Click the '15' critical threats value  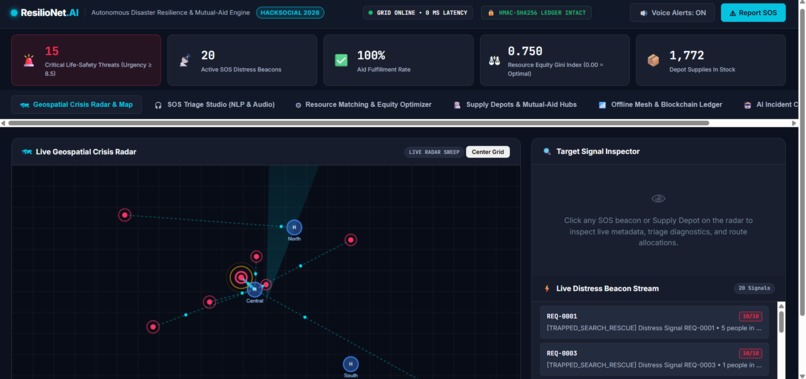pyautogui.click(x=51, y=51)
